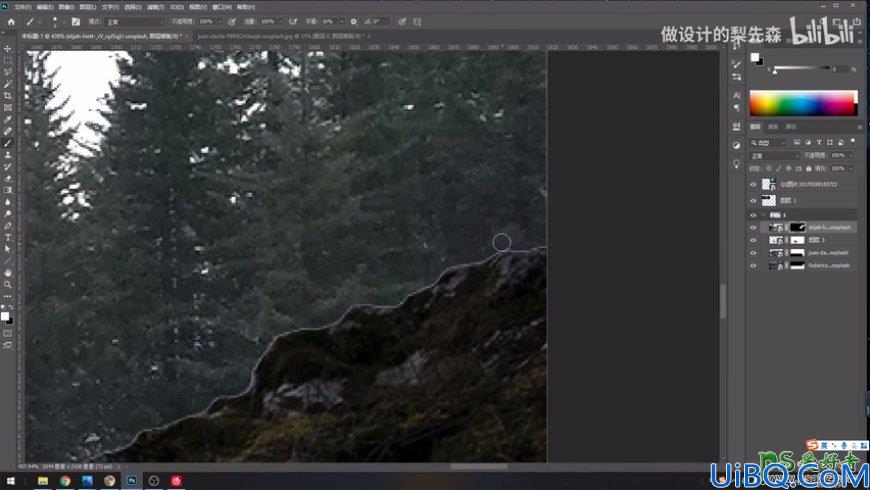Click the grayscale slider in Color panel

coord(801,68)
